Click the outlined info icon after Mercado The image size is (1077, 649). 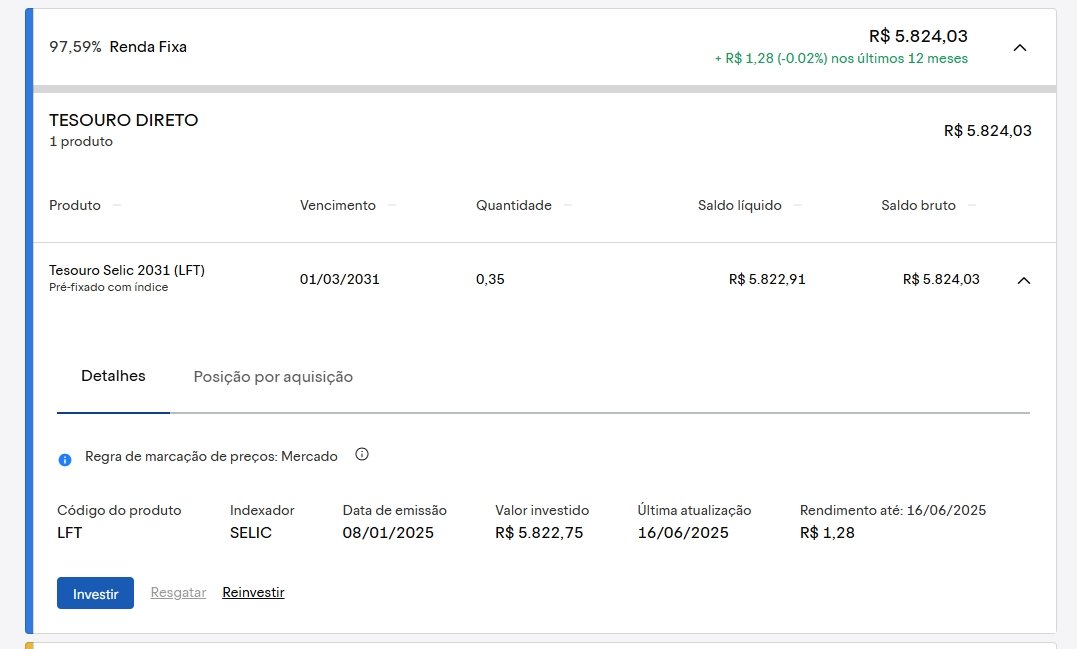click(362, 454)
